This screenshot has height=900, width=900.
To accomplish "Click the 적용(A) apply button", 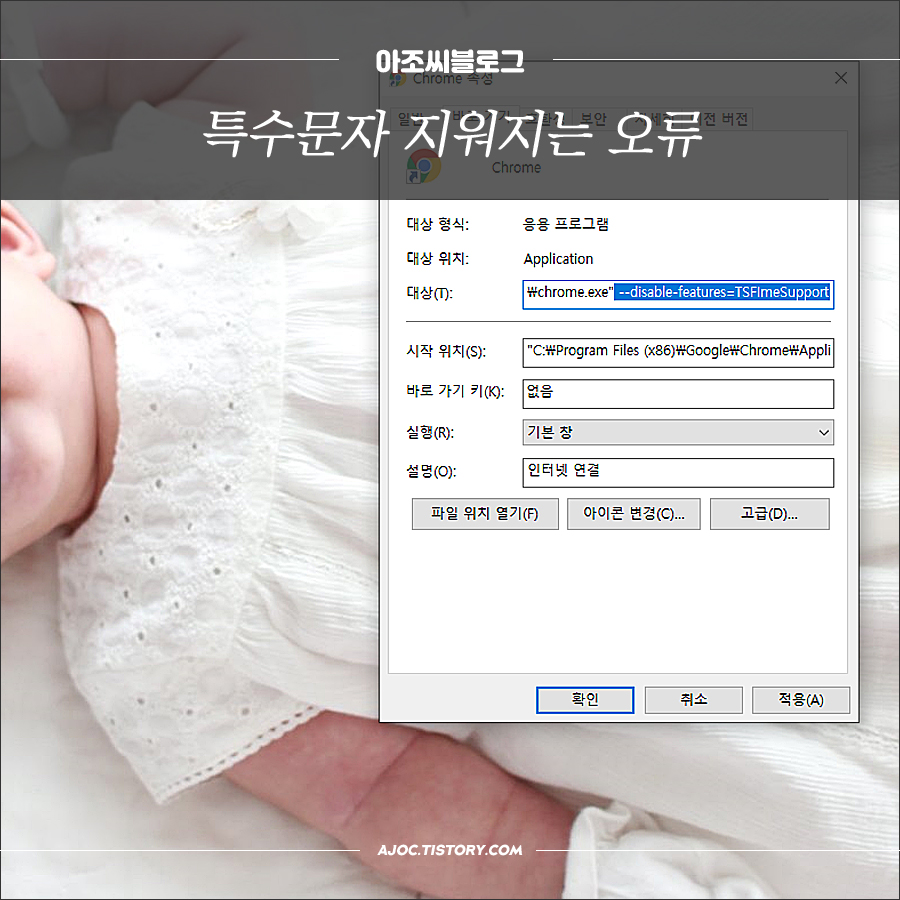I will [x=801, y=700].
